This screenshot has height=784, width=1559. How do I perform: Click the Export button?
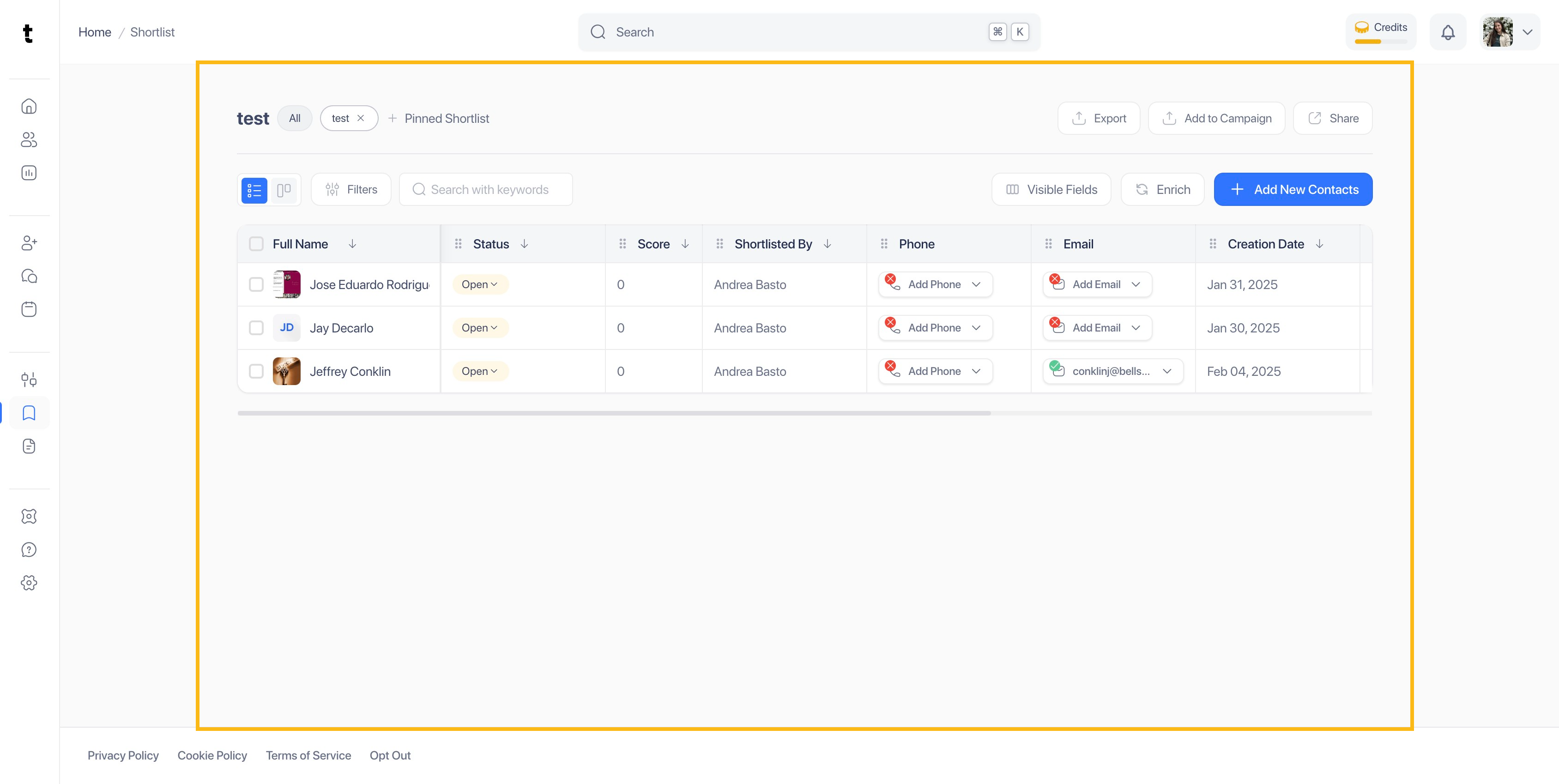(1099, 118)
